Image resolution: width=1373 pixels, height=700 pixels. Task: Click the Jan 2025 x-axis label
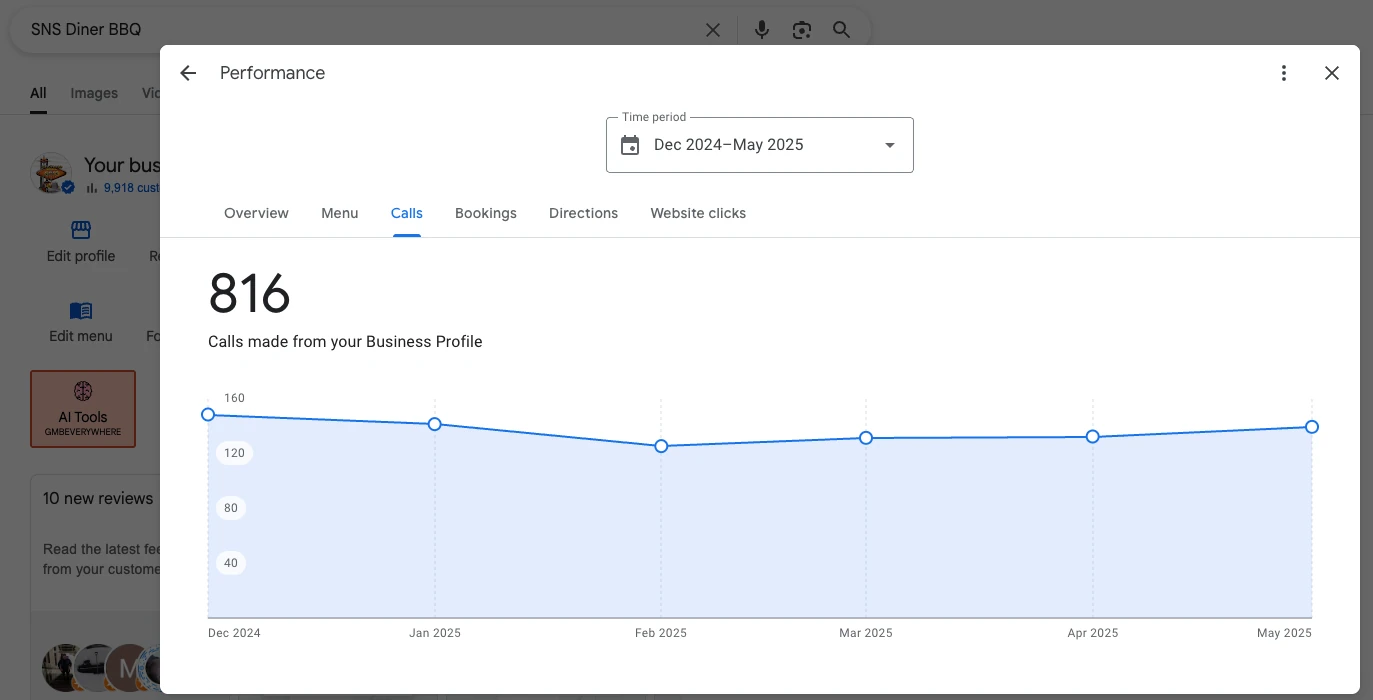point(435,633)
